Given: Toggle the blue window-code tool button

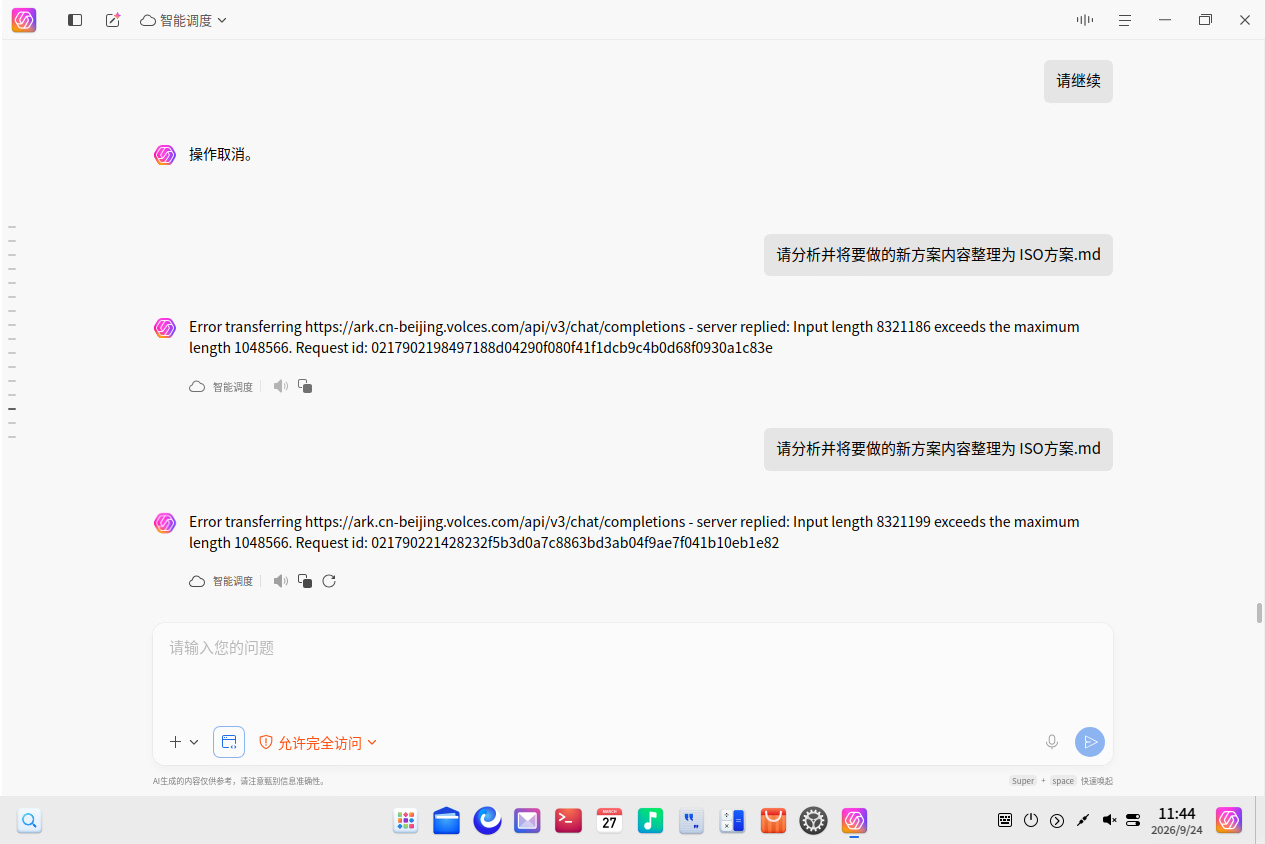Looking at the screenshot, I should point(229,742).
